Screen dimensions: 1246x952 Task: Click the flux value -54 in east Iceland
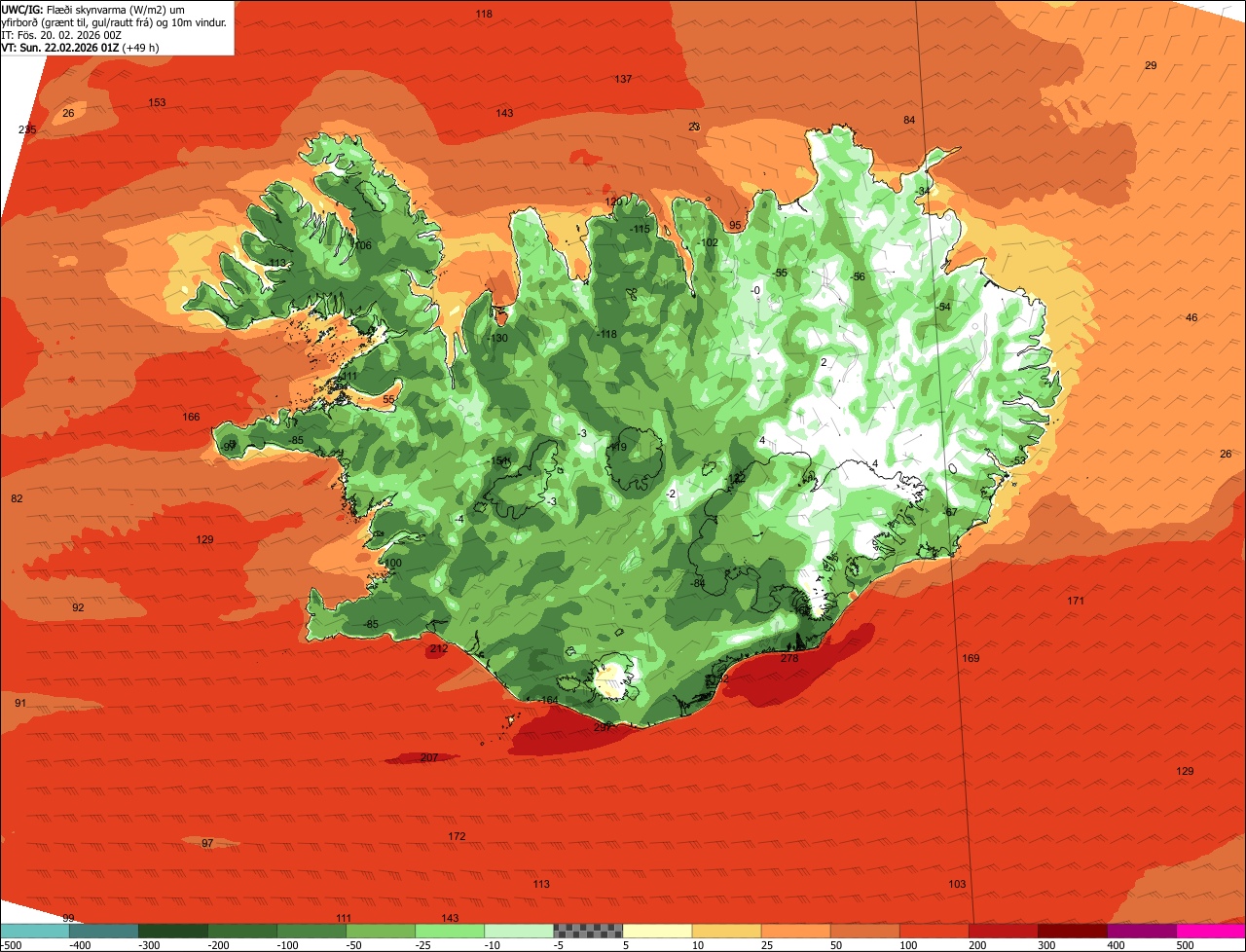tap(942, 308)
